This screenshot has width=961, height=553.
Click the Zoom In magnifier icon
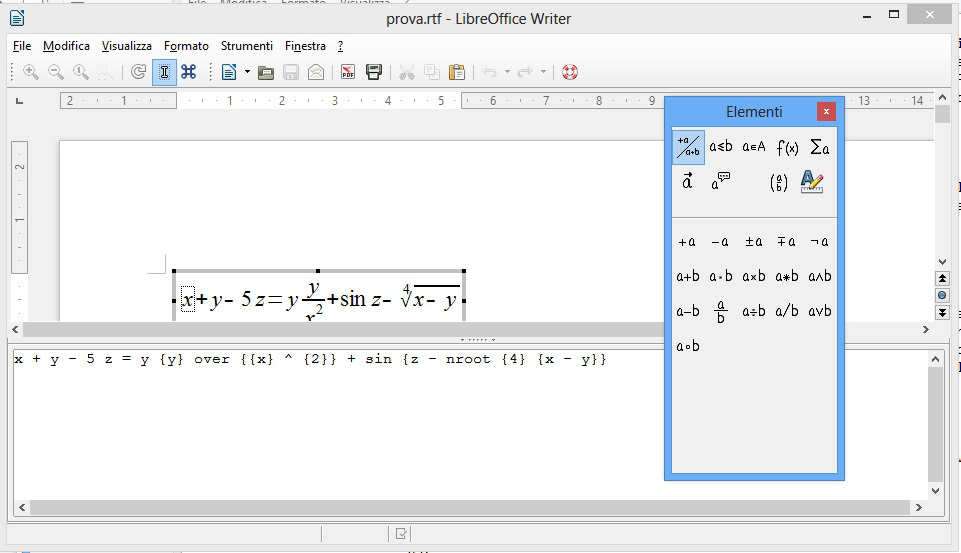[x=31, y=72]
